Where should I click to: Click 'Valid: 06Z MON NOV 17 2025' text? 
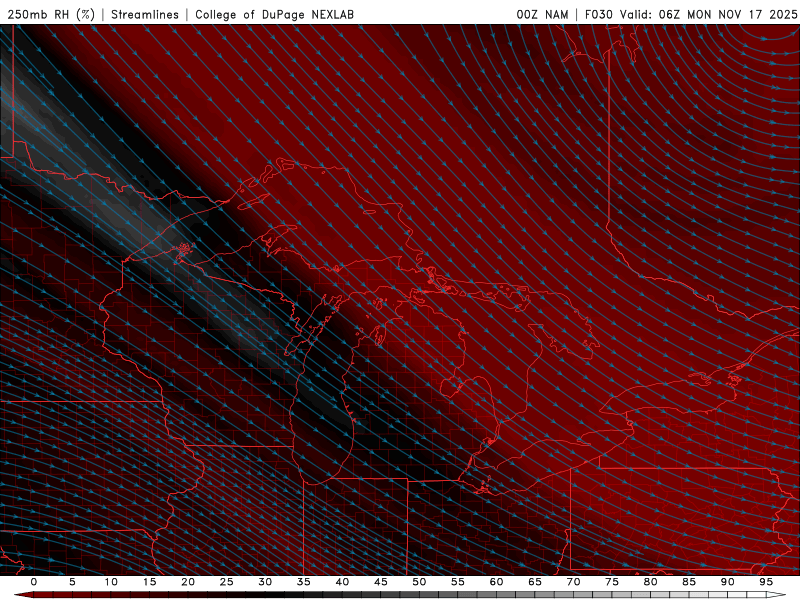pyautogui.click(x=708, y=14)
